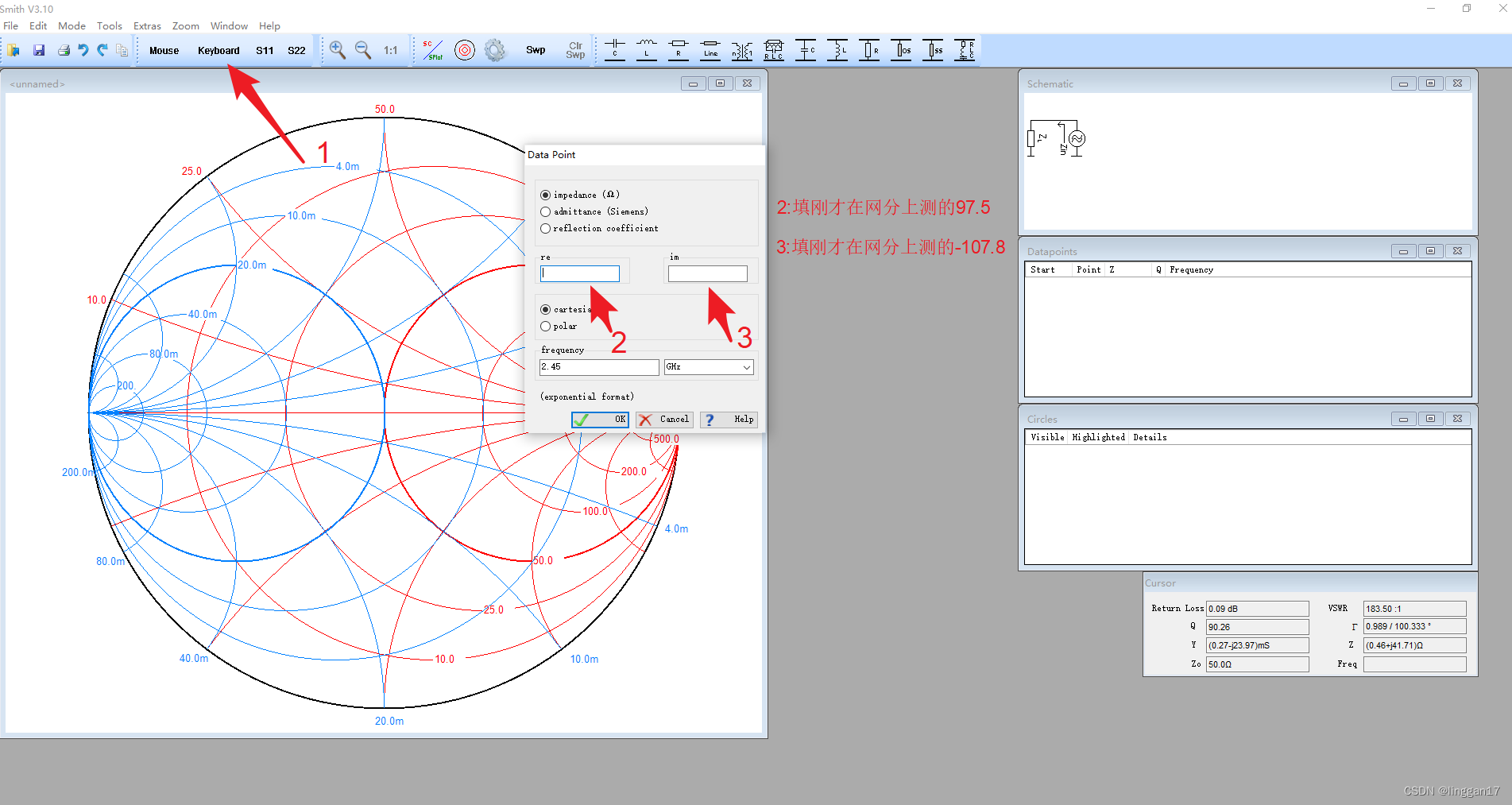The image size is (1512, 805).
Task: Open the Help menu in menu bar
Action: coord(269,26)
